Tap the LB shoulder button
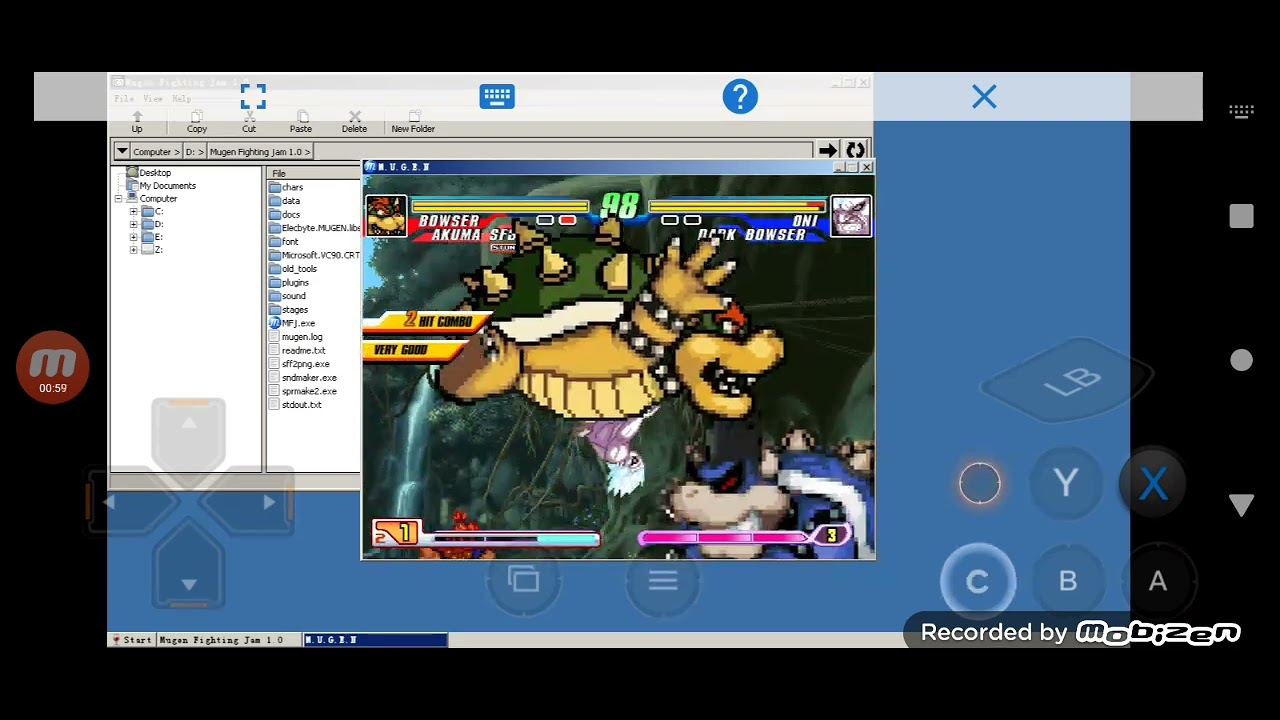Image resolution: width=1280 pixels, height=720 pixels. click(1070, 382)
